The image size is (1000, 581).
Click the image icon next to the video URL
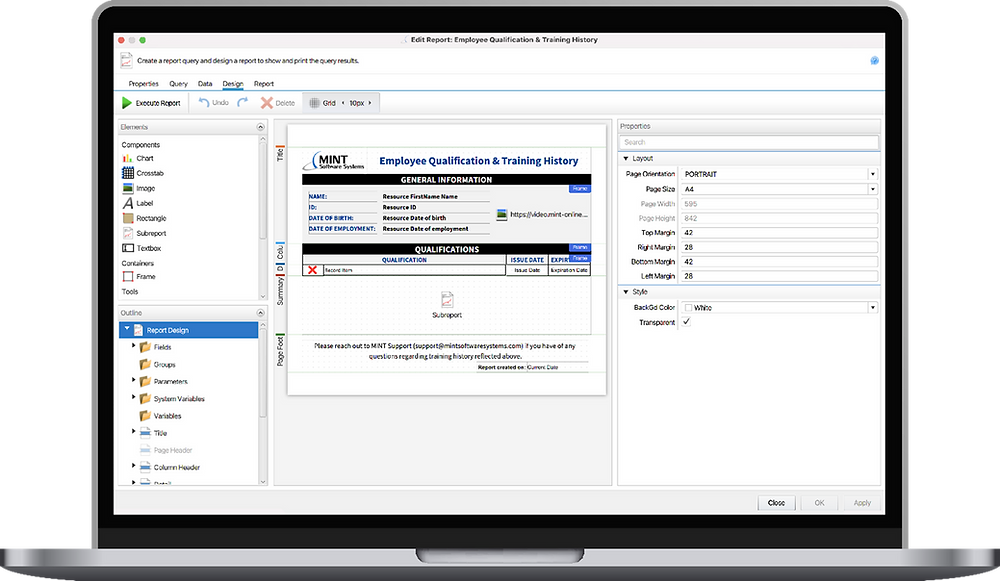pyautogui.click(x=502, y=215)
